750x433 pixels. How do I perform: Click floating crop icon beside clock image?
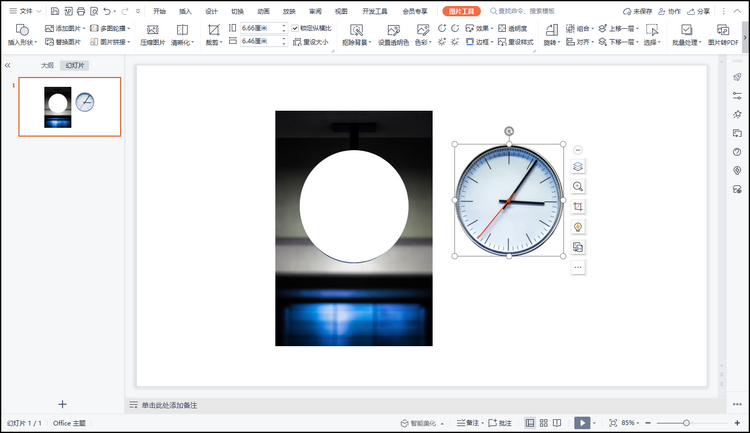tap(578, 207)
